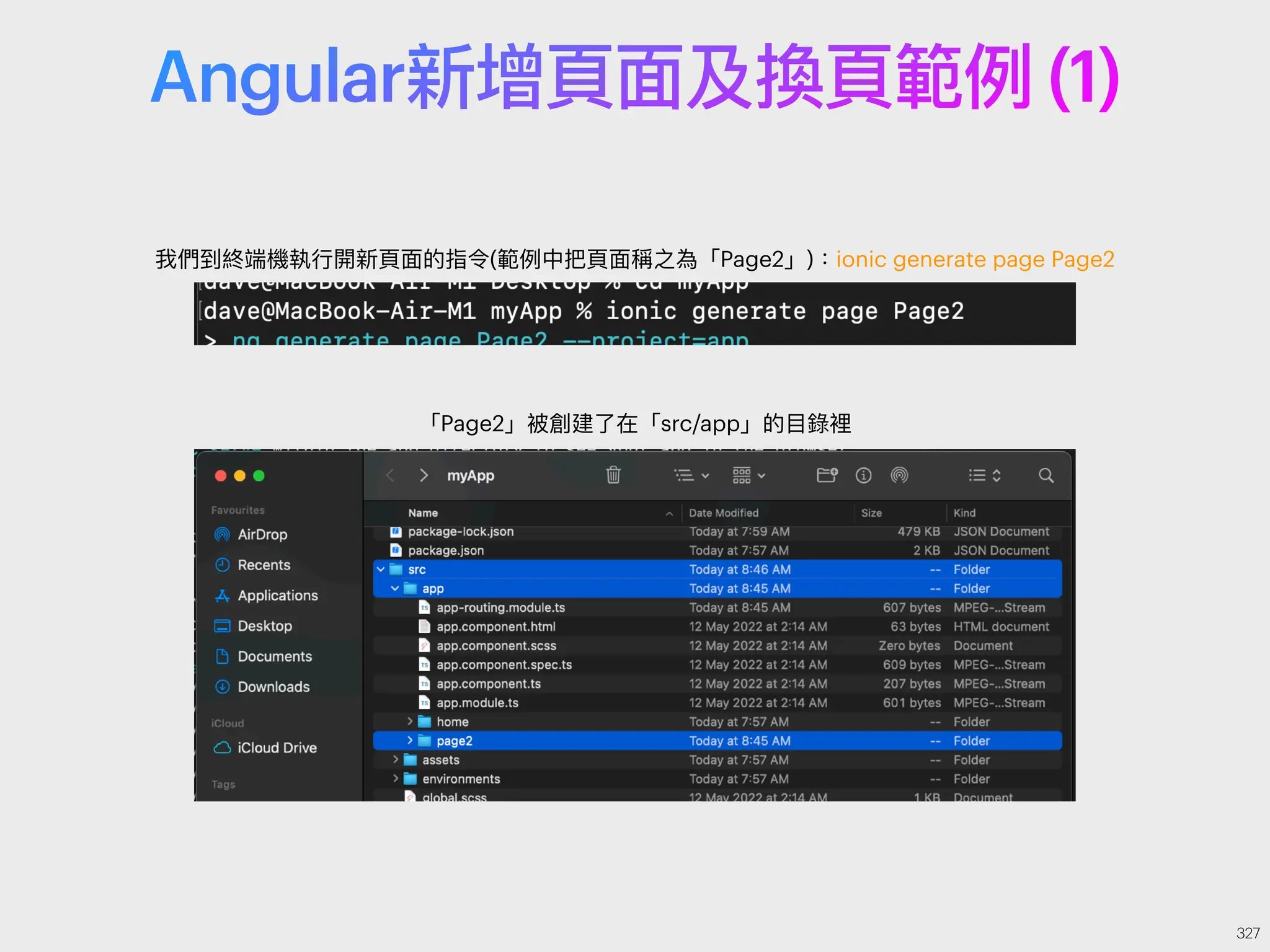Image resolution: width=1270 pixels, height=952 pixels.
Task: Collapse the app folder chevron
Action: 395,588
